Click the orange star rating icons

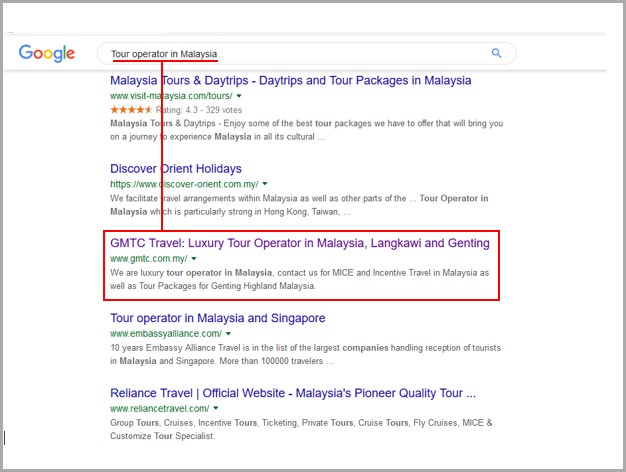pyautogui.click(x=131, y=110)
